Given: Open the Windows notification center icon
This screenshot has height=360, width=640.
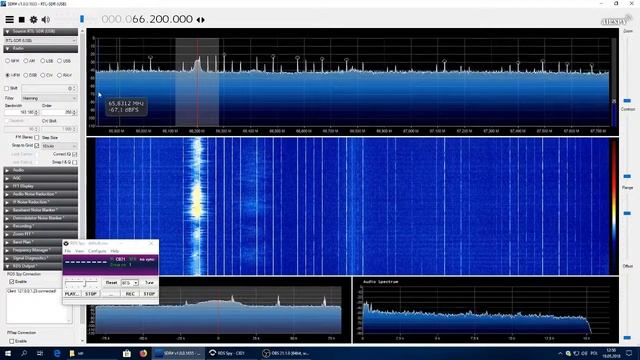Looking at the screenshot, I should click(x=629, y=353).
